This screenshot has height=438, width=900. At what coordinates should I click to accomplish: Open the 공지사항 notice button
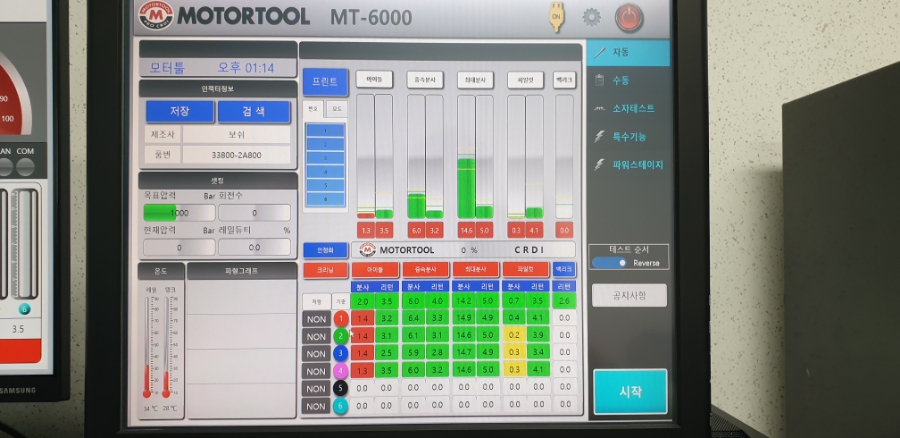click(x=629, y=296)
